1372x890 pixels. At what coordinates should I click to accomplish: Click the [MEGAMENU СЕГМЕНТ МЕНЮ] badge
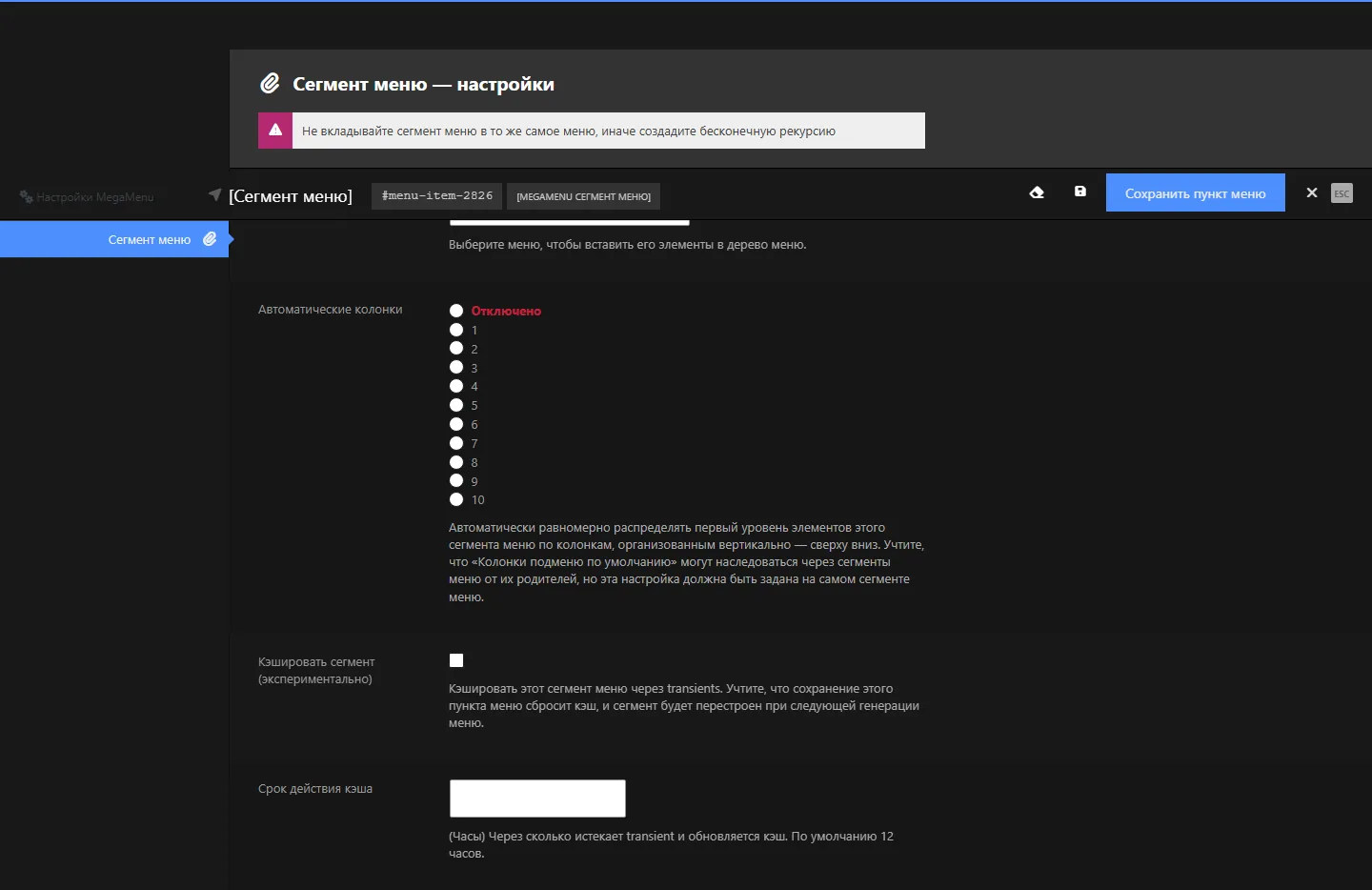pyautogui.click(x=583, y=196)
